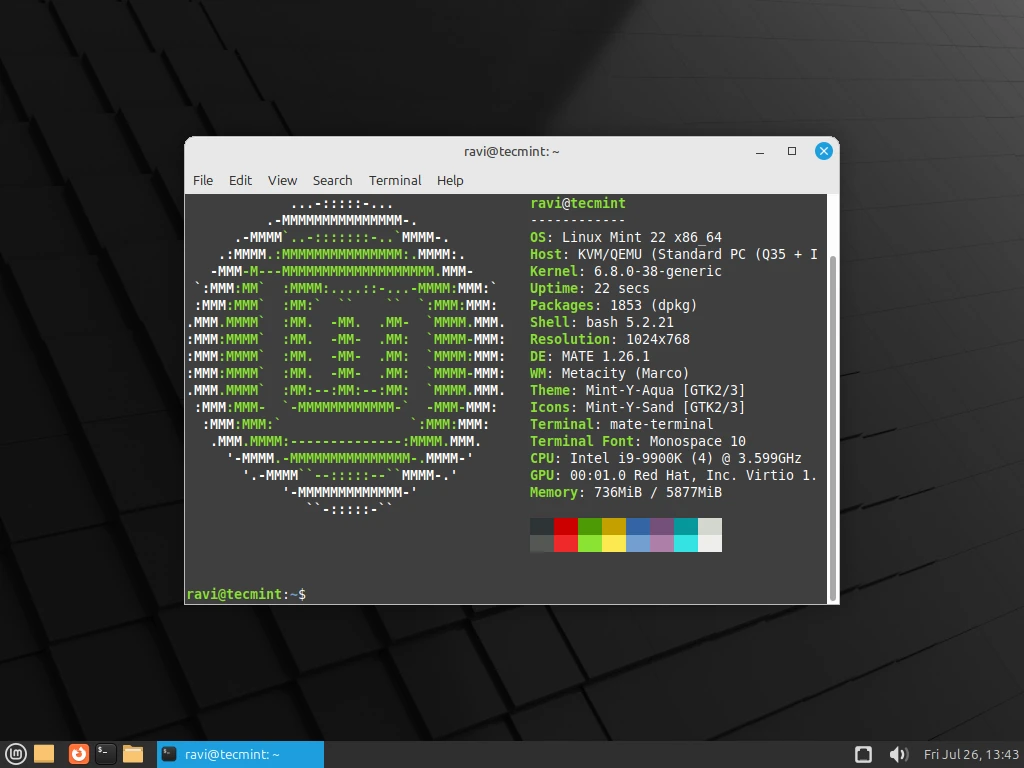Image resolution: width=1024 pixels, height=768 pixels.
Task: Click the red color block in neofetch output
Action: point(566,526)
